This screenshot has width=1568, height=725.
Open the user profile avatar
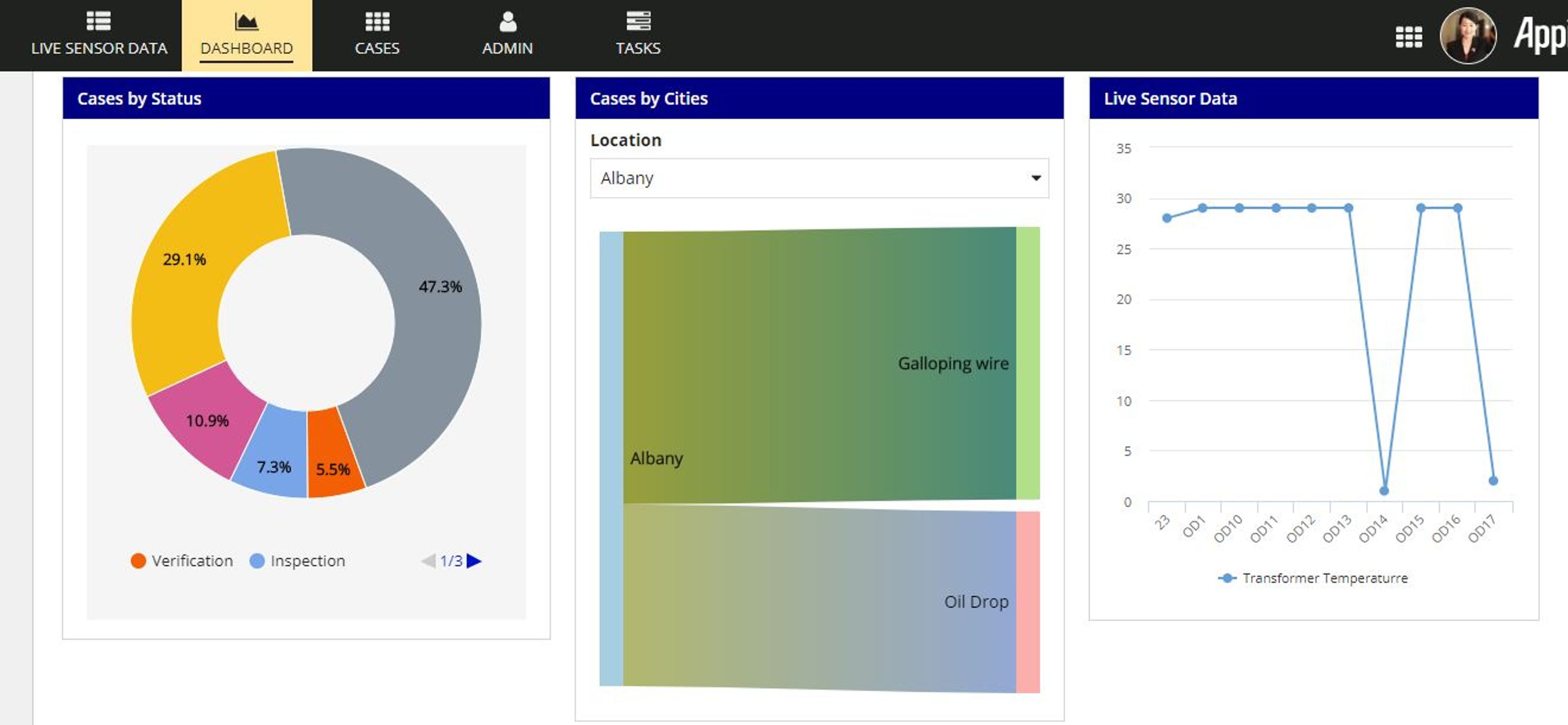coord(1468,36)
